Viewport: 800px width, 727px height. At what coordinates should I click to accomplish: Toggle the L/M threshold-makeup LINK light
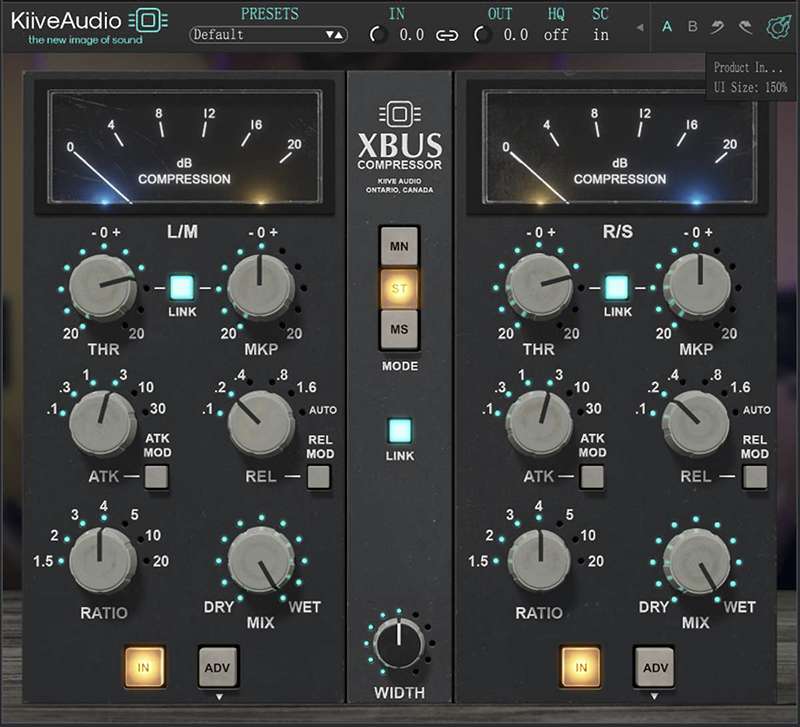[181, 288]
